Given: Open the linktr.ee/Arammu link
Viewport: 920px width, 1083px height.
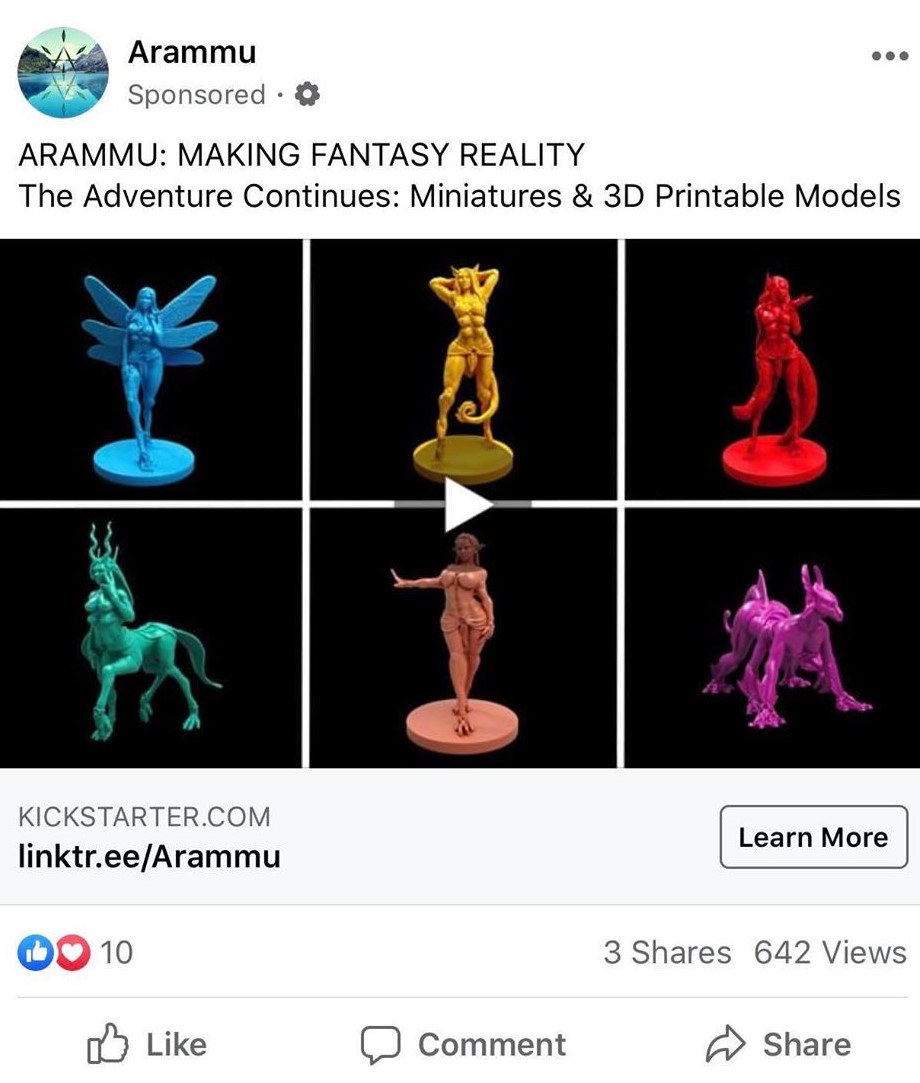Looking at the screenshot, I should tap(149, 856).
